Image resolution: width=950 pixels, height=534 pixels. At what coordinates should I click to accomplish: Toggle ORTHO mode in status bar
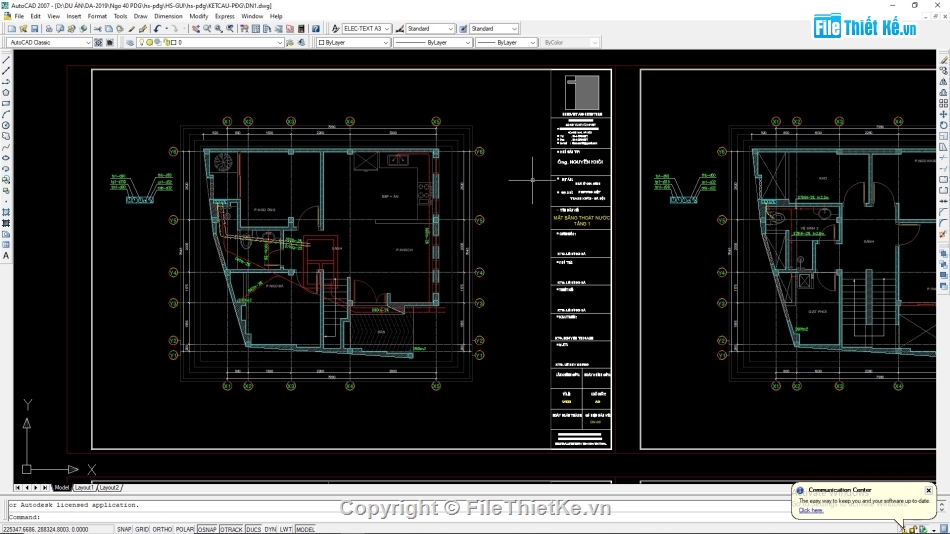pos(162,529)
